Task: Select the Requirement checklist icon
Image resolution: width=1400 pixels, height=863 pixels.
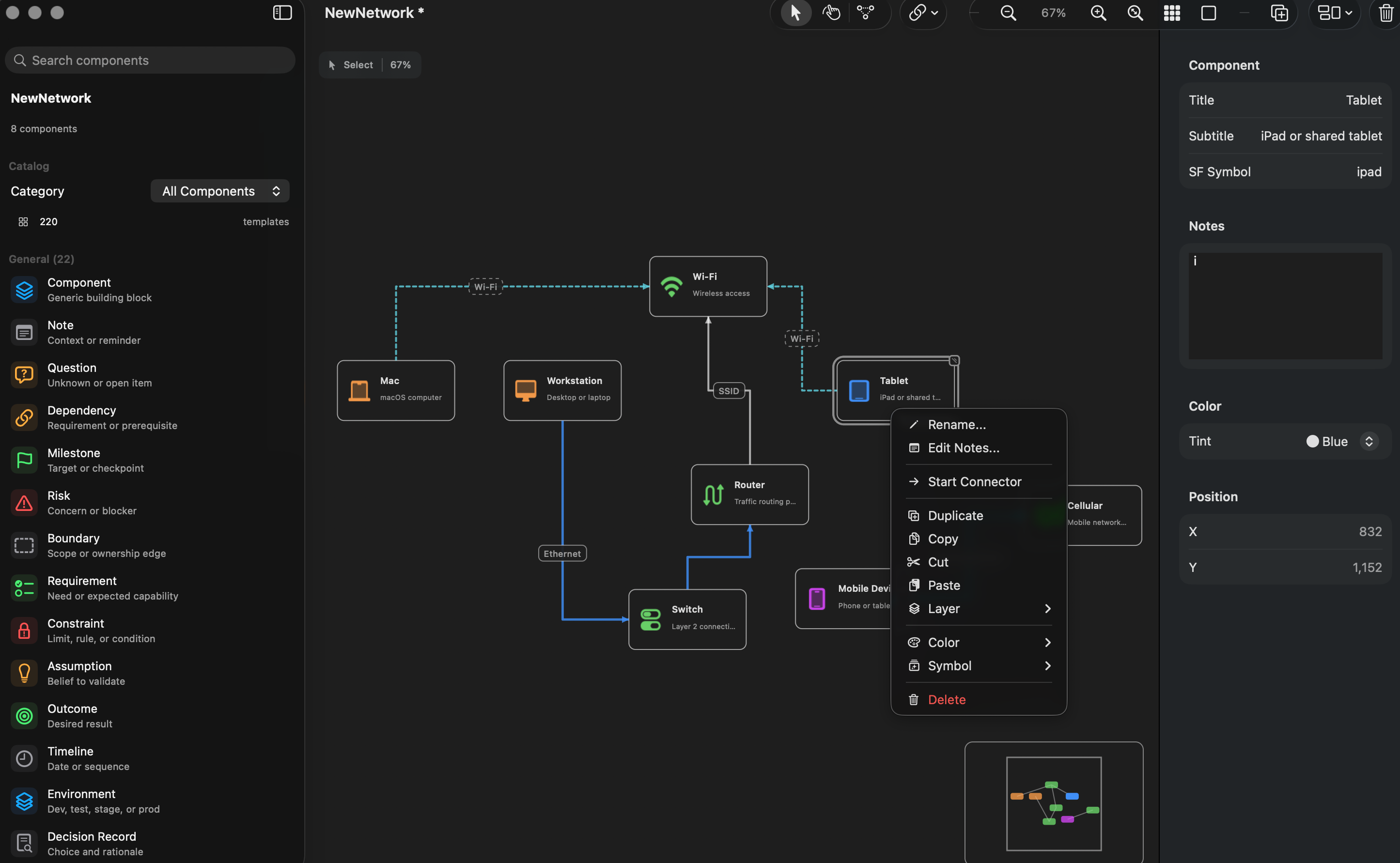Action: 24,588
